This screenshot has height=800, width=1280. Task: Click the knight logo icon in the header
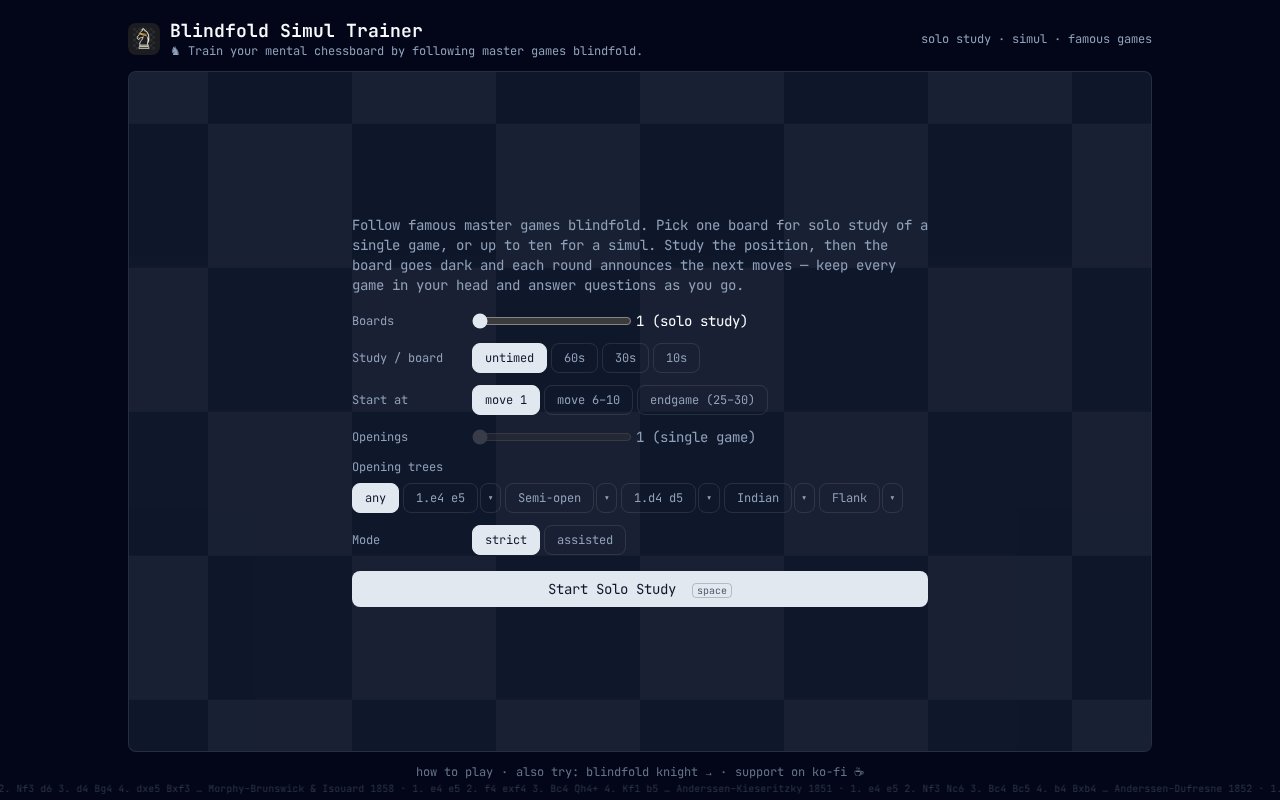(x=144, y=39)
